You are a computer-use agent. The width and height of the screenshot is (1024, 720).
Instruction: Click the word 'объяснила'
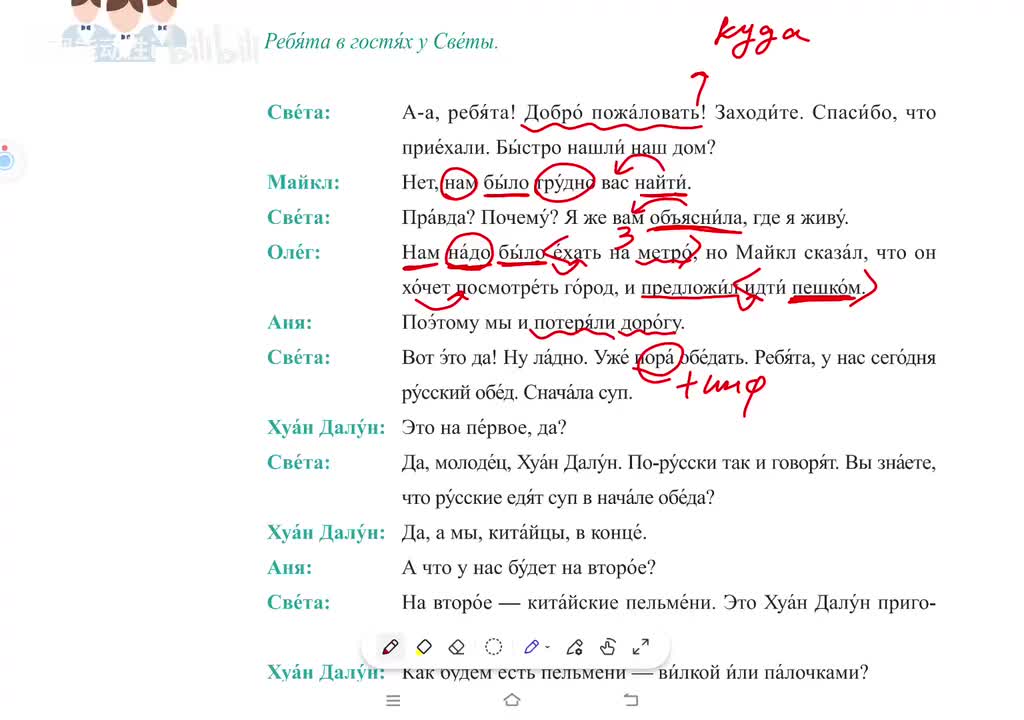pos(696,218)
